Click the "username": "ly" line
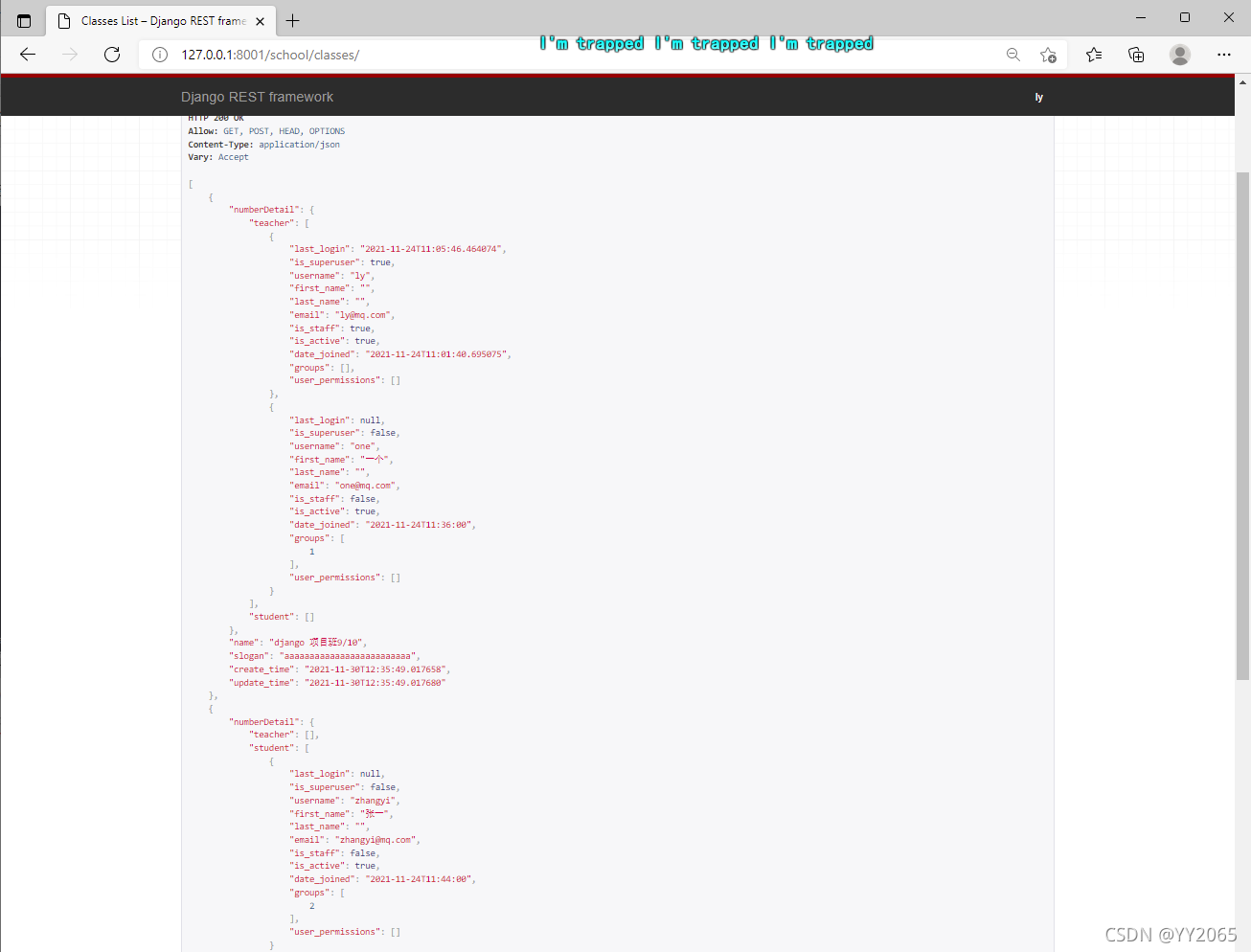 pos(332,275)
